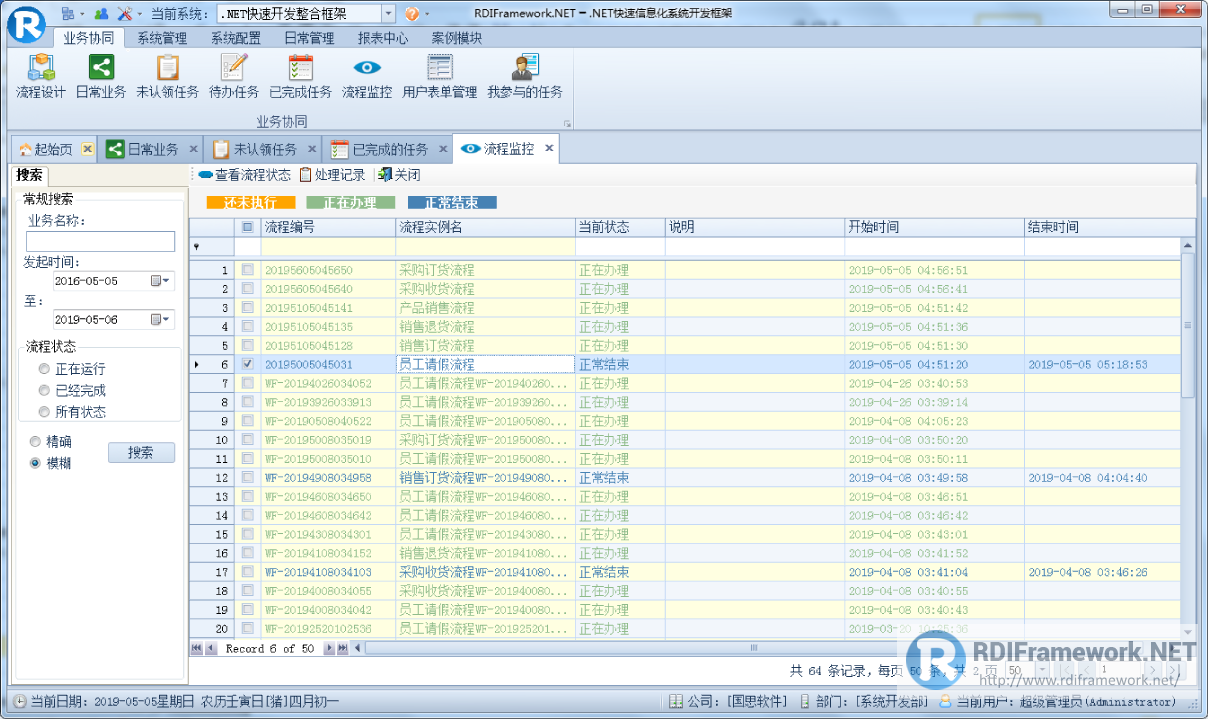The width and height of the screenshot is (1208, 719).
Task: Close the 日常业务 tab
Action: (193, 149)
